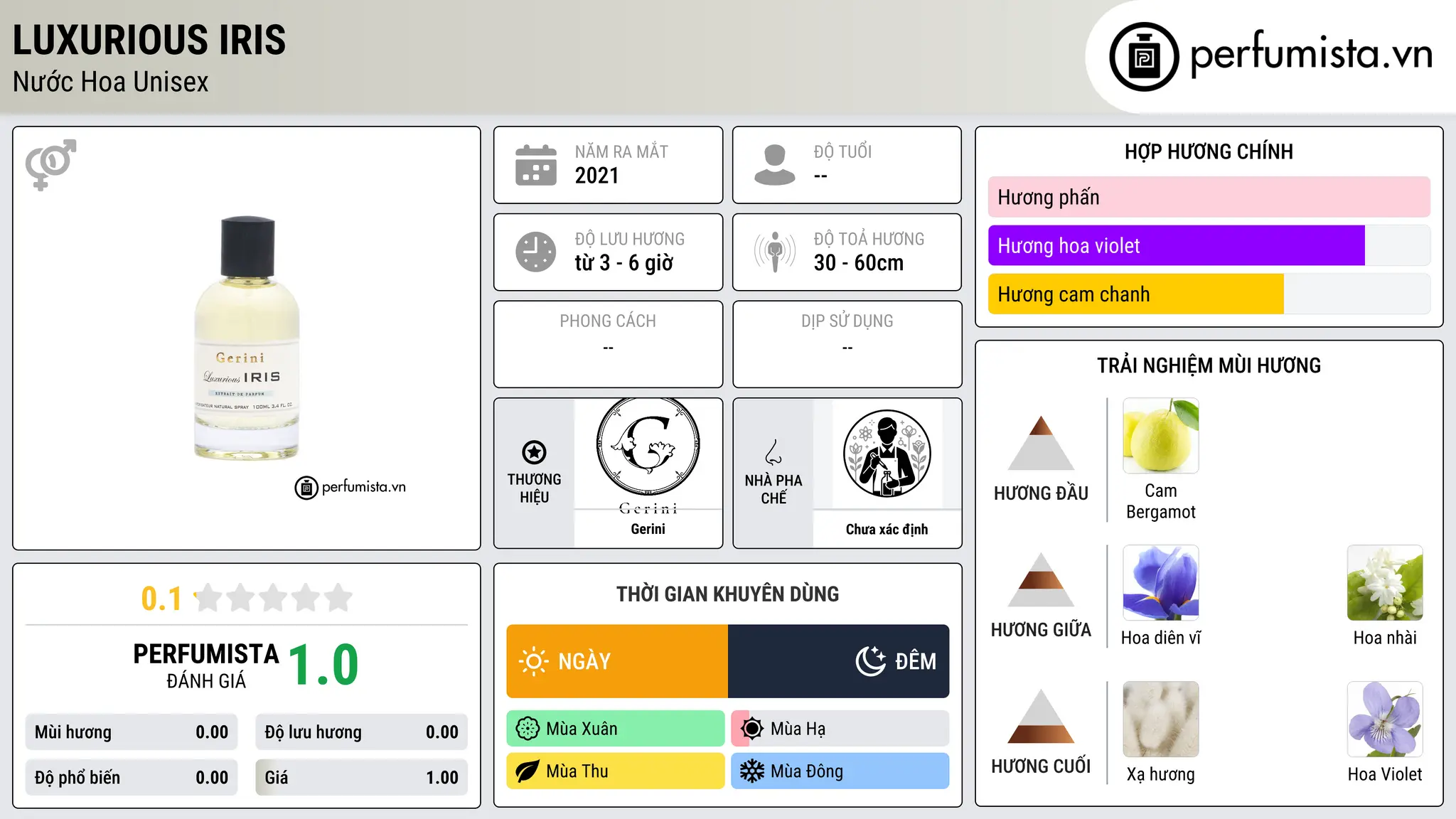Click the Độ phổ biến score row

[132, 778]
